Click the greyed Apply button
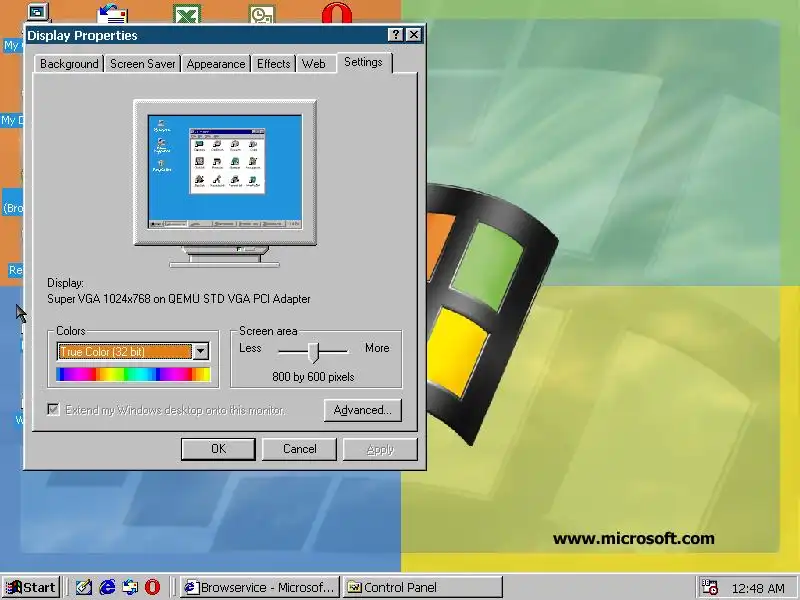The width and height of the screenshot is (800, 600). [x=380, y=449]
